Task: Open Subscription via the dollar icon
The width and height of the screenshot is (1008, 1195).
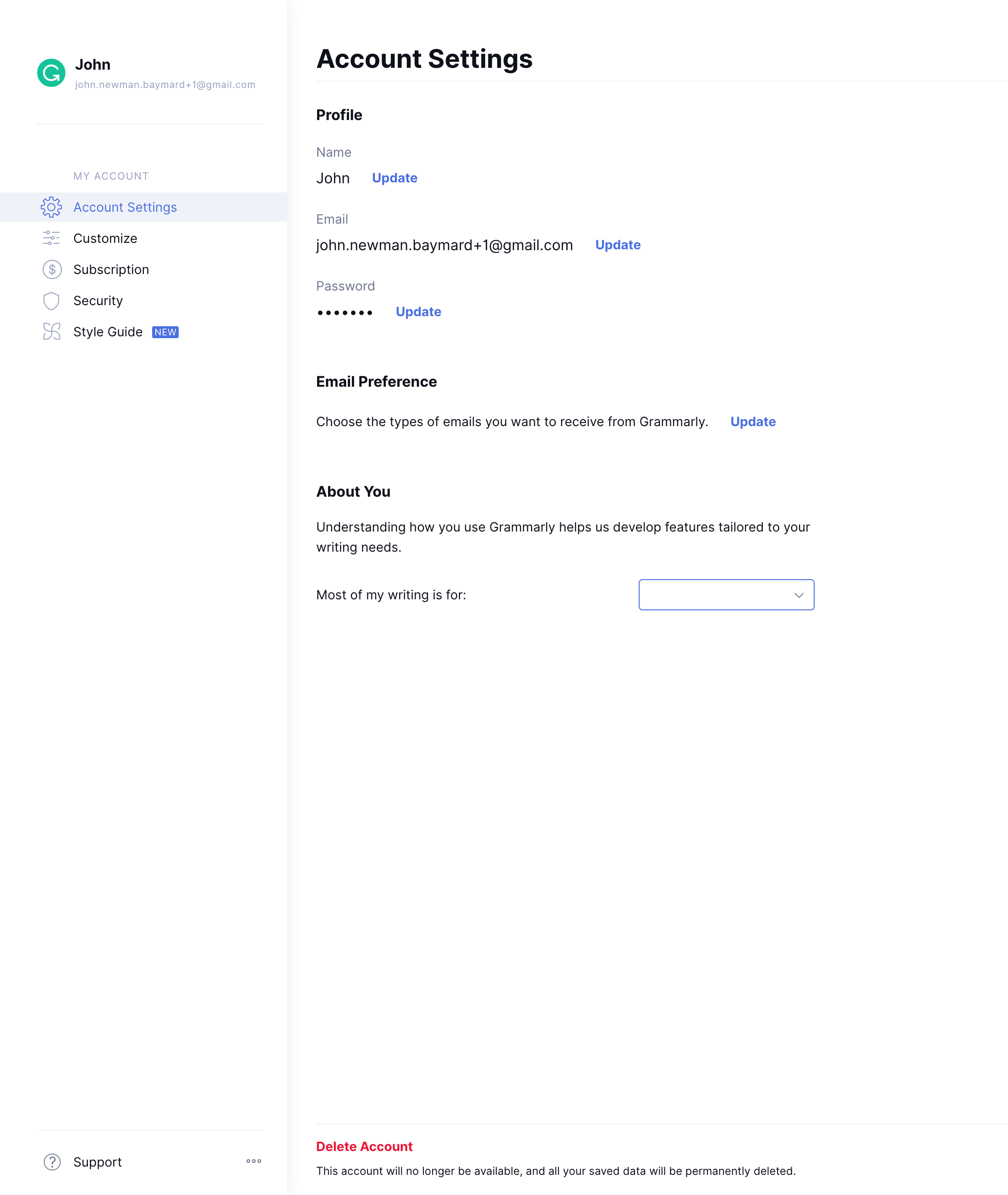Action: click(x=51, y=269)
